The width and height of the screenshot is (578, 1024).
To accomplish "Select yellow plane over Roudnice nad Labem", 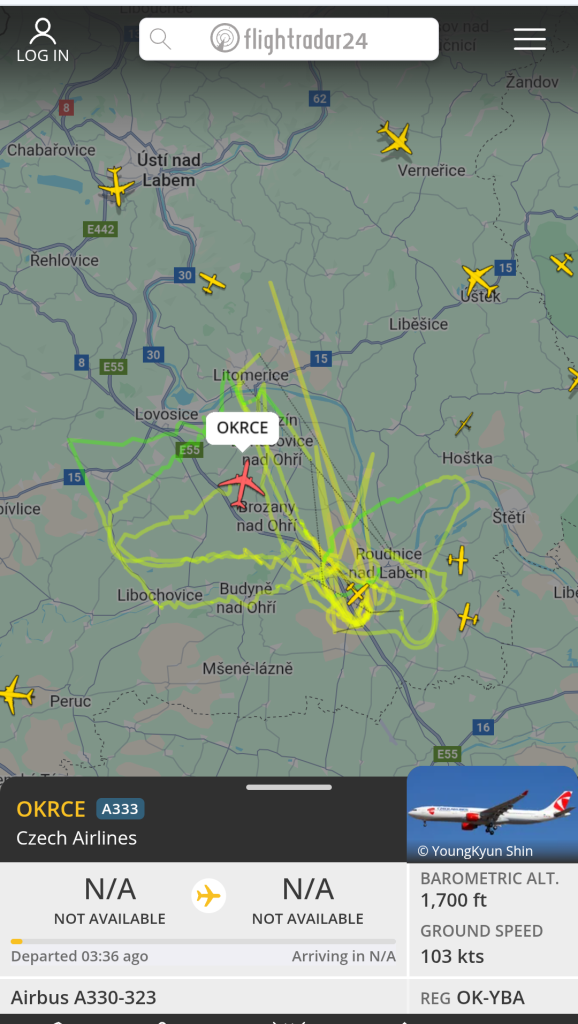I will pyautogui.click(x=357, y=593).
